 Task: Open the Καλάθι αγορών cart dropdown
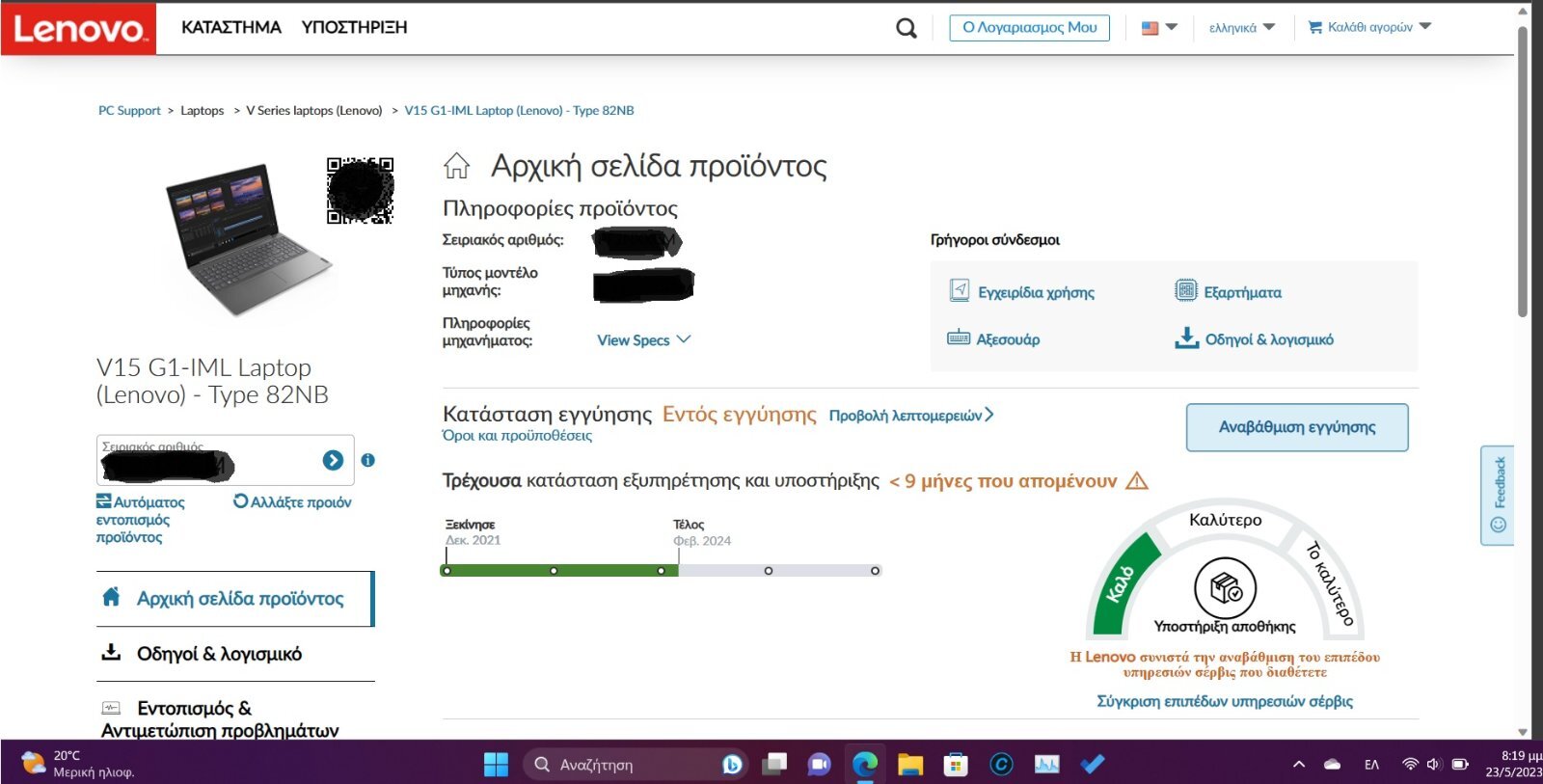(1369, 27)
